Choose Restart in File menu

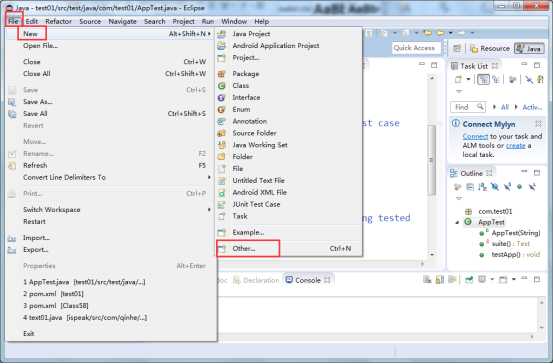(x=111, y=222)
